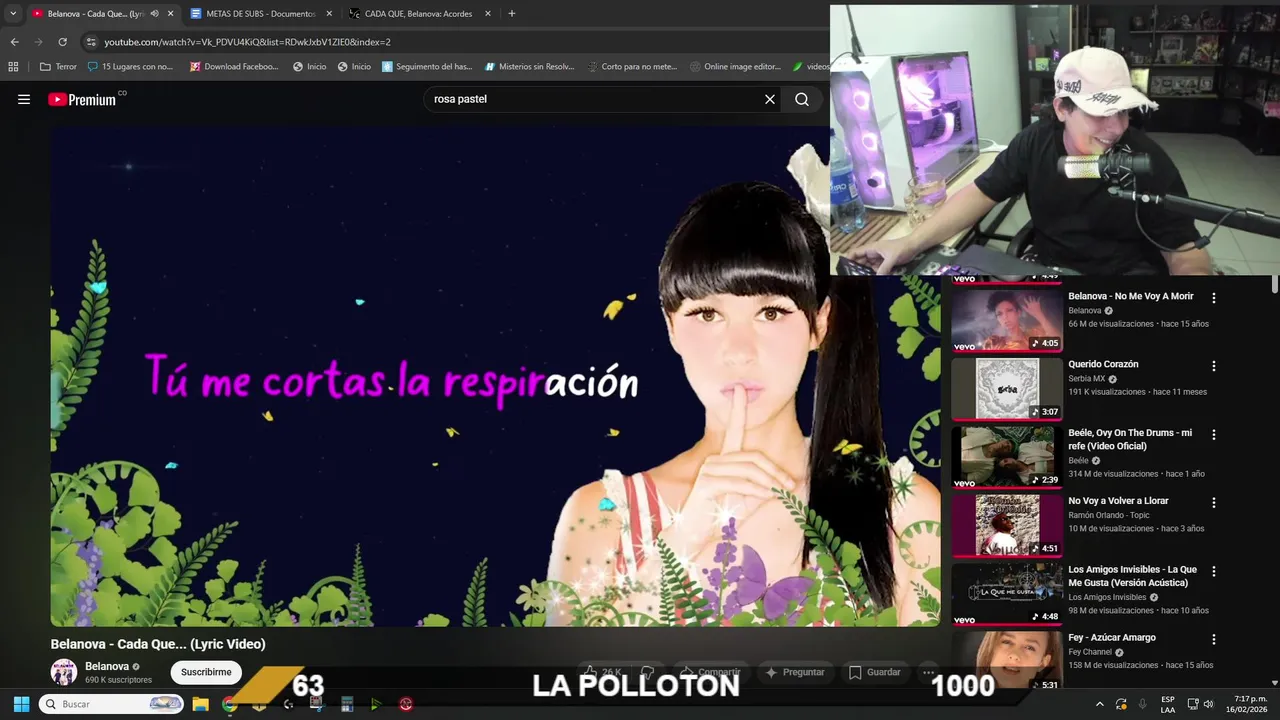Go back in browser history
The height and width of the screenshot is (720, 1280).
pos(14,42)
